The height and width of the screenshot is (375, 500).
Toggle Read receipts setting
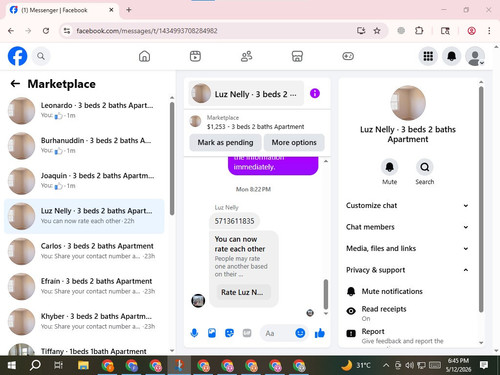tap(407, 313)
